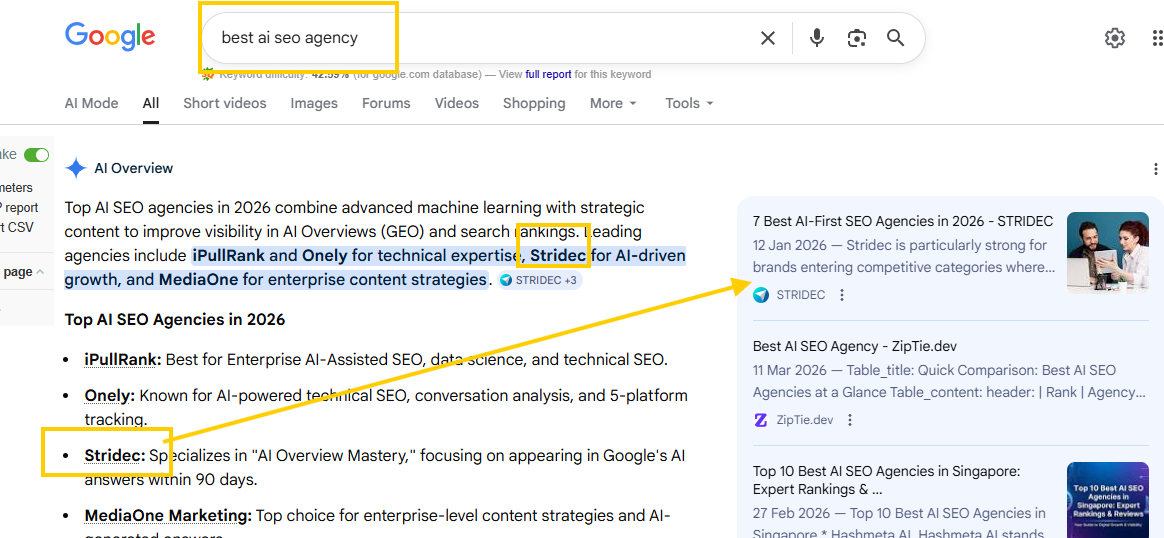Click the STRIDEC +3 sources chip
The height and width of the screenshot is (538, 1164).
point(539,280)
